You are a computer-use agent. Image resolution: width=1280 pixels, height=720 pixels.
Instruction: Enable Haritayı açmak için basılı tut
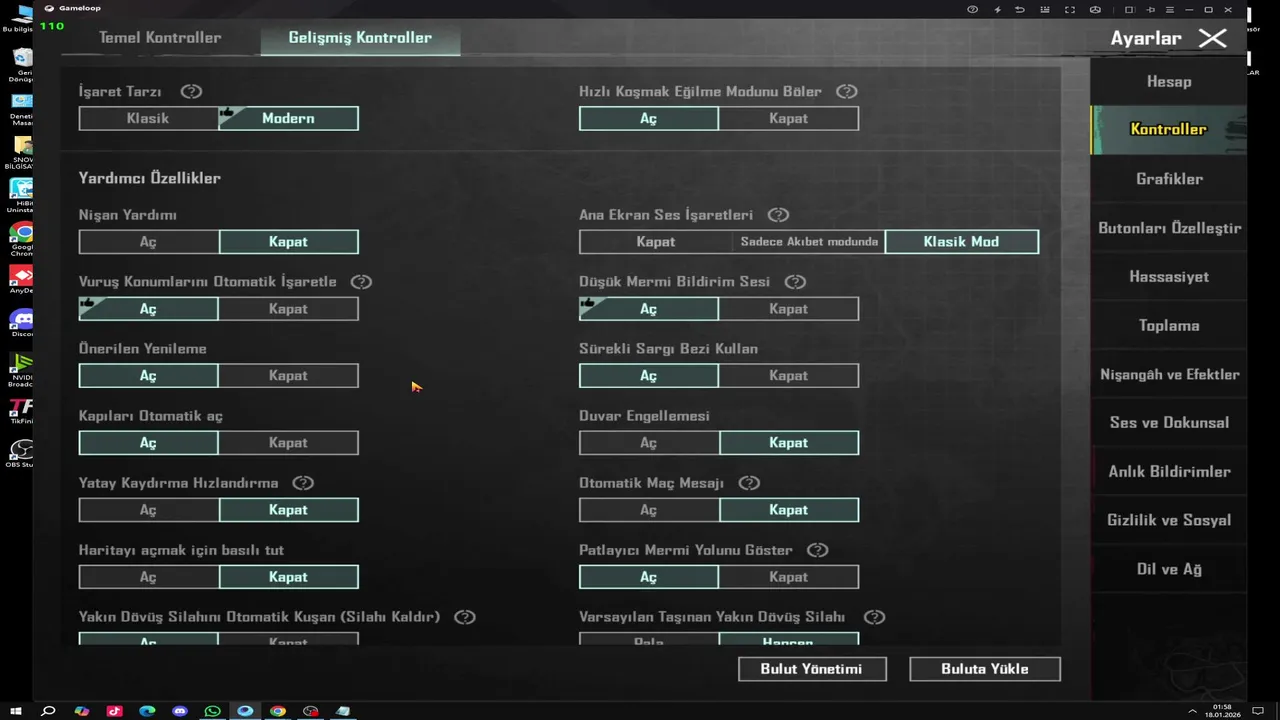point(148,577)
